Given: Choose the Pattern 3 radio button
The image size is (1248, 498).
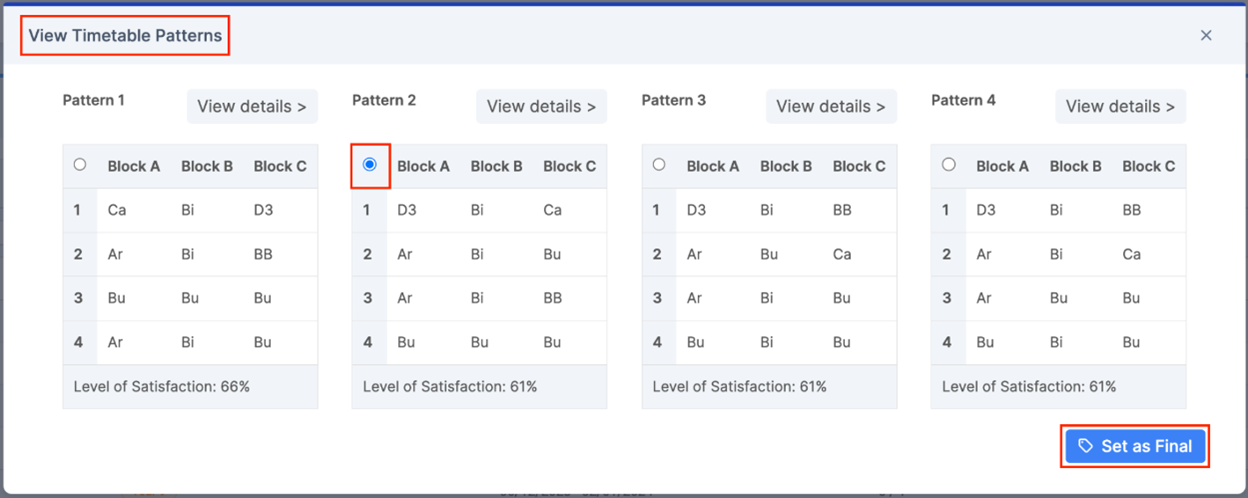Looking at the screenshot, I should (659, 165).
